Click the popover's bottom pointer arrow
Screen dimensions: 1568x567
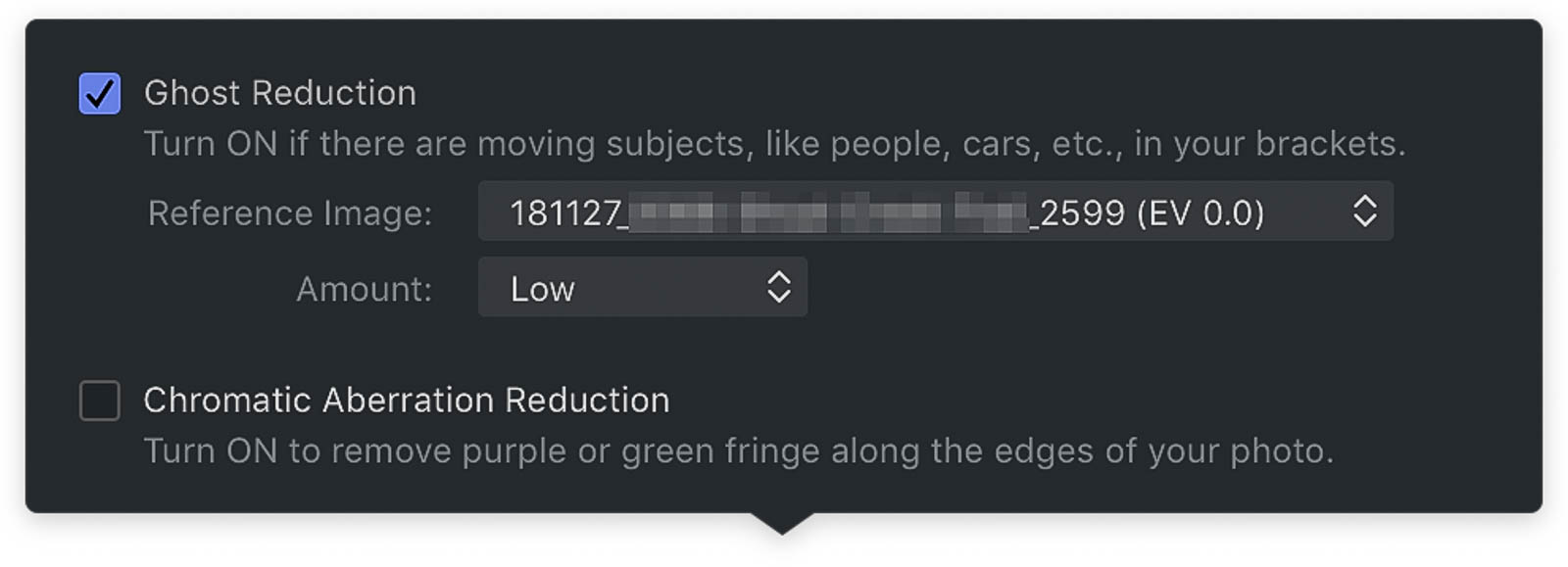tap(781, 523)
